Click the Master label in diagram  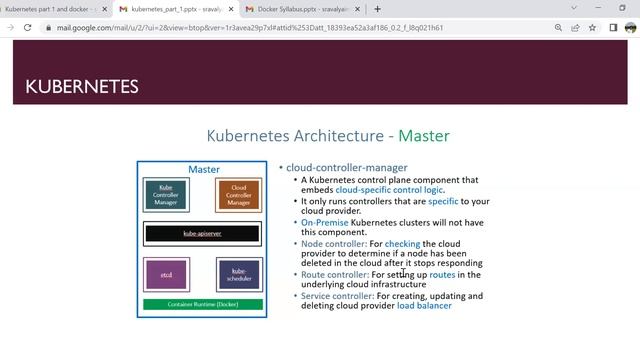tap(204, 169)
